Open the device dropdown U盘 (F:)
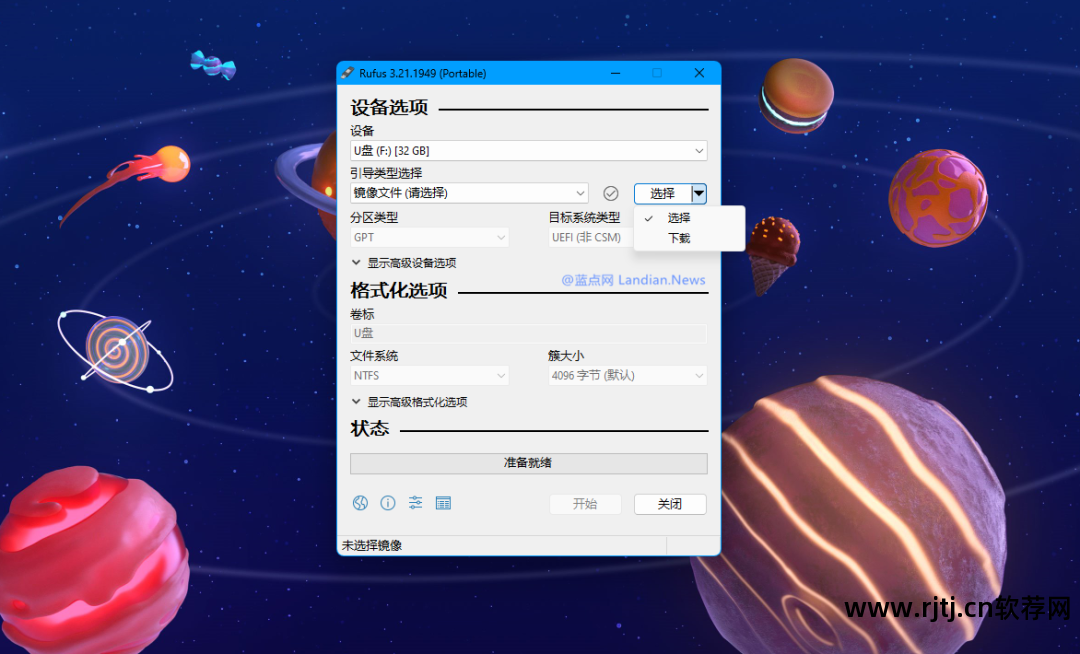Image resolution: width=1080 pixels, height=654 pixels. (528, 151)
